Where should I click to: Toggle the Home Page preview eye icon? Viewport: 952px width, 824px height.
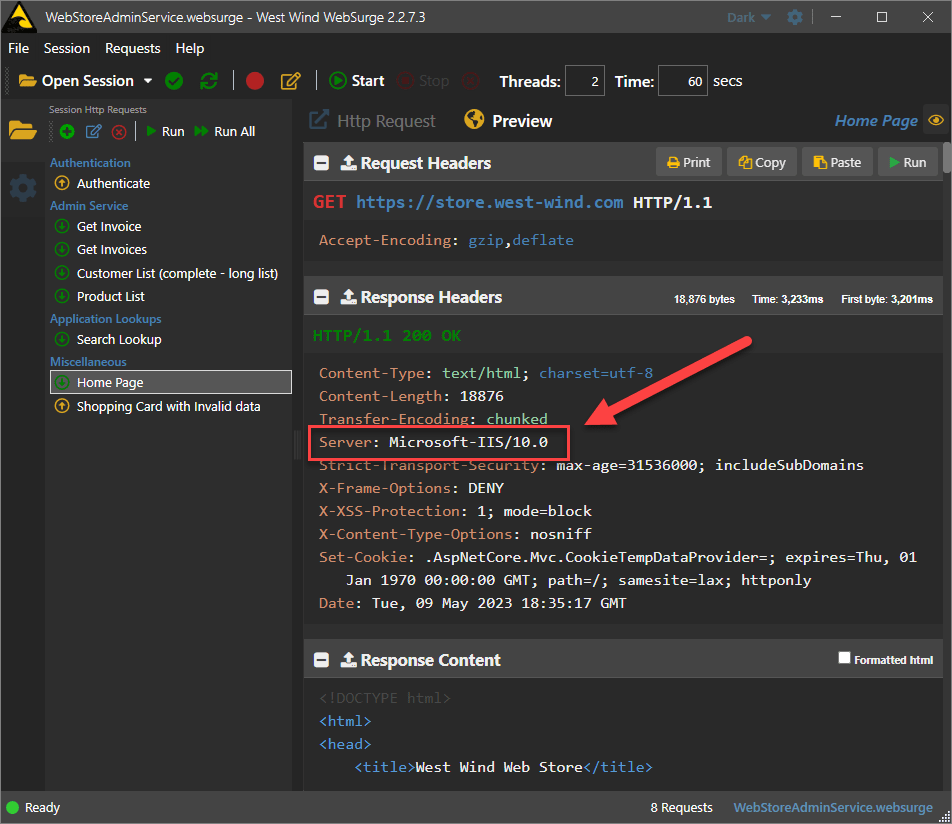point(937,120)
